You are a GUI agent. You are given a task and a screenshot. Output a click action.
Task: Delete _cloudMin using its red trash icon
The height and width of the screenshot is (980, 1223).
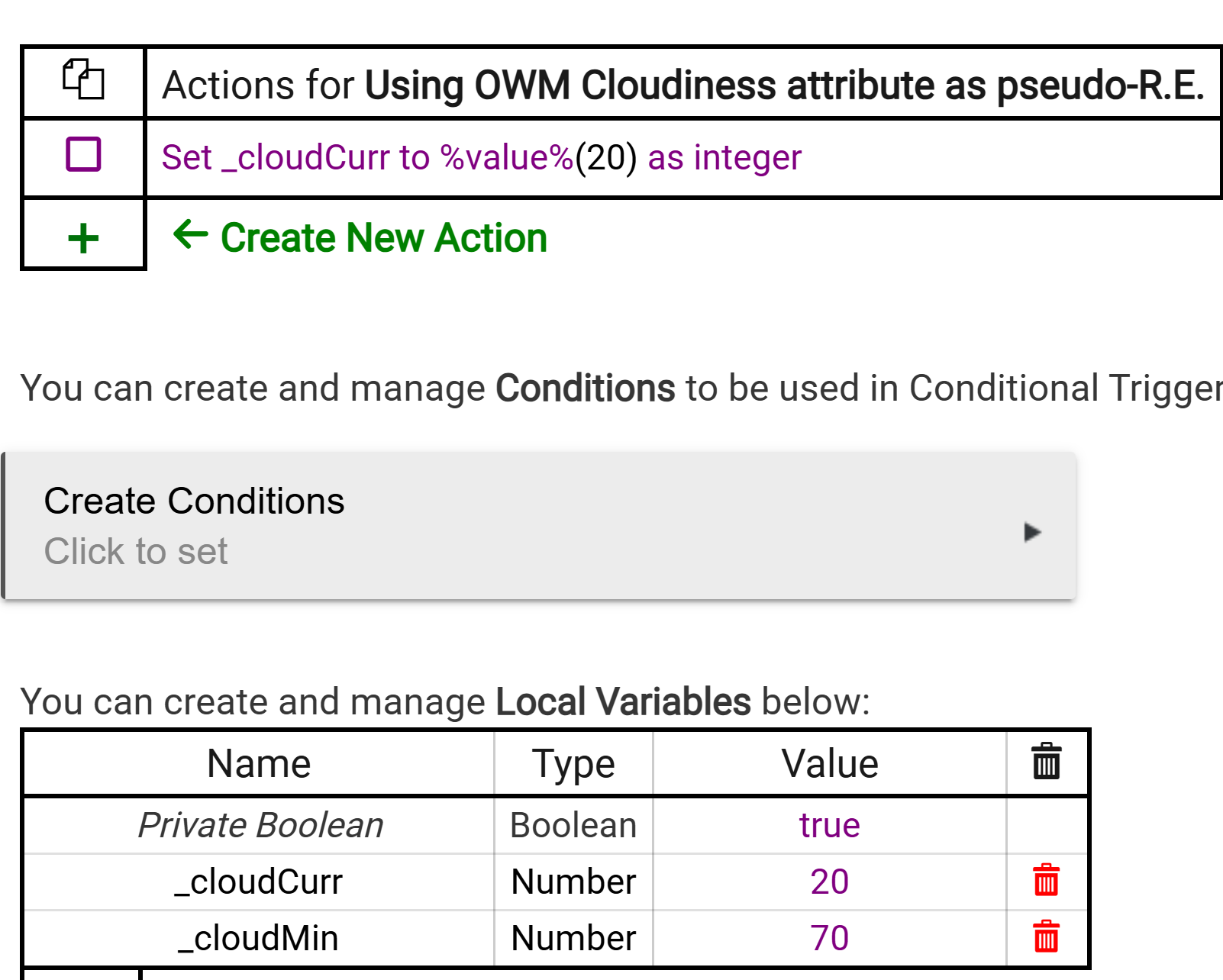(x=1046, y=937)
